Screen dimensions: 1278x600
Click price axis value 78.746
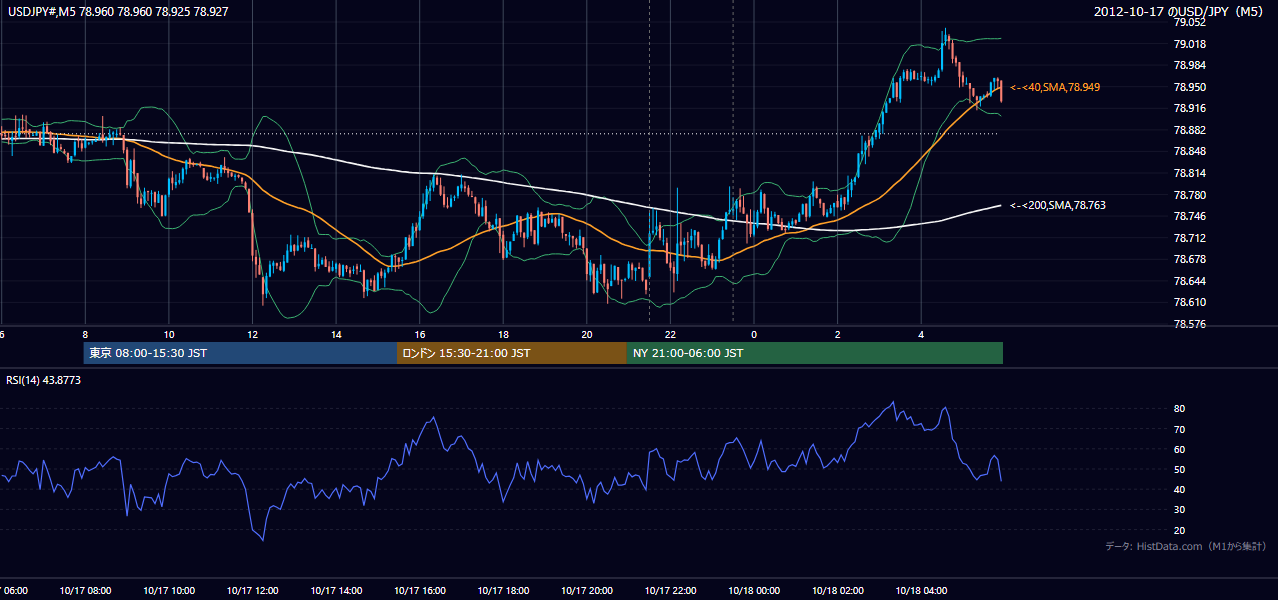[x=1189, y=216]
